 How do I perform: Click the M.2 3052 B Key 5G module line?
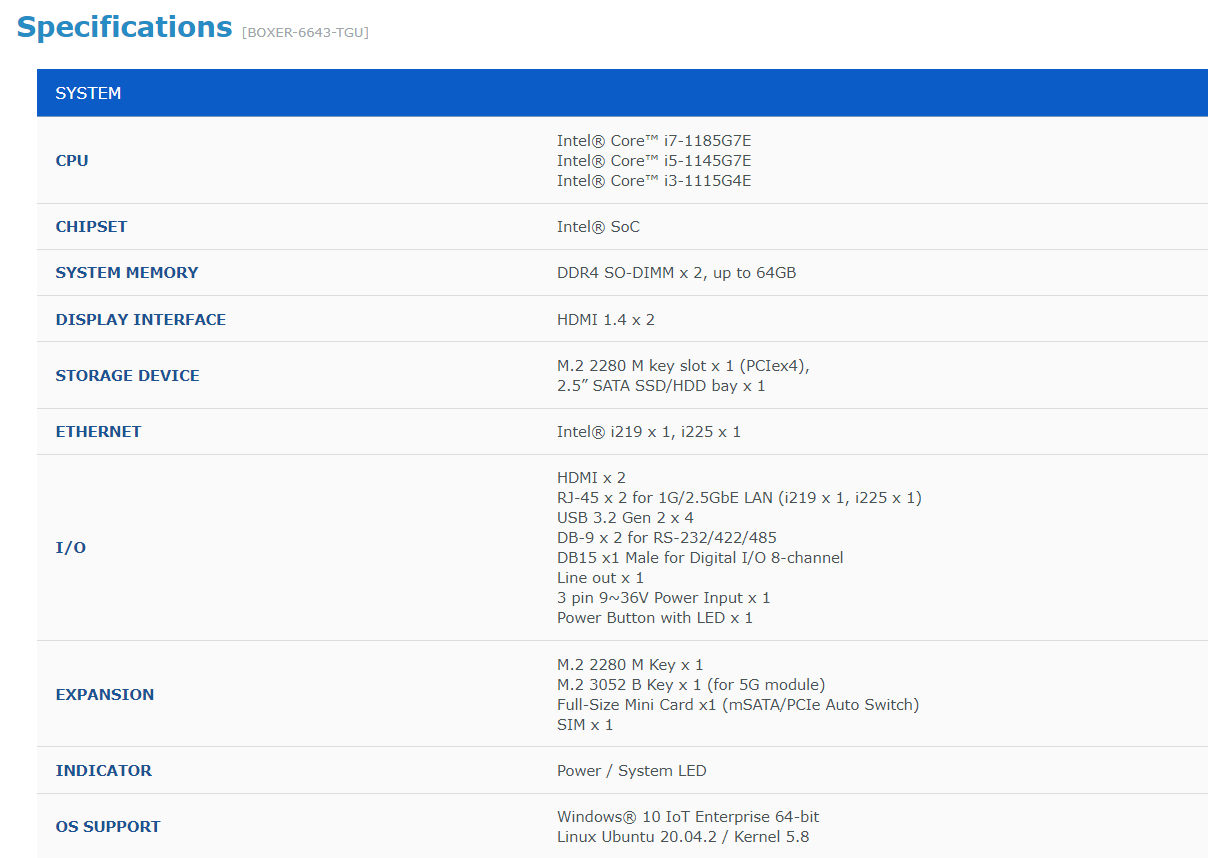point(691,685)
